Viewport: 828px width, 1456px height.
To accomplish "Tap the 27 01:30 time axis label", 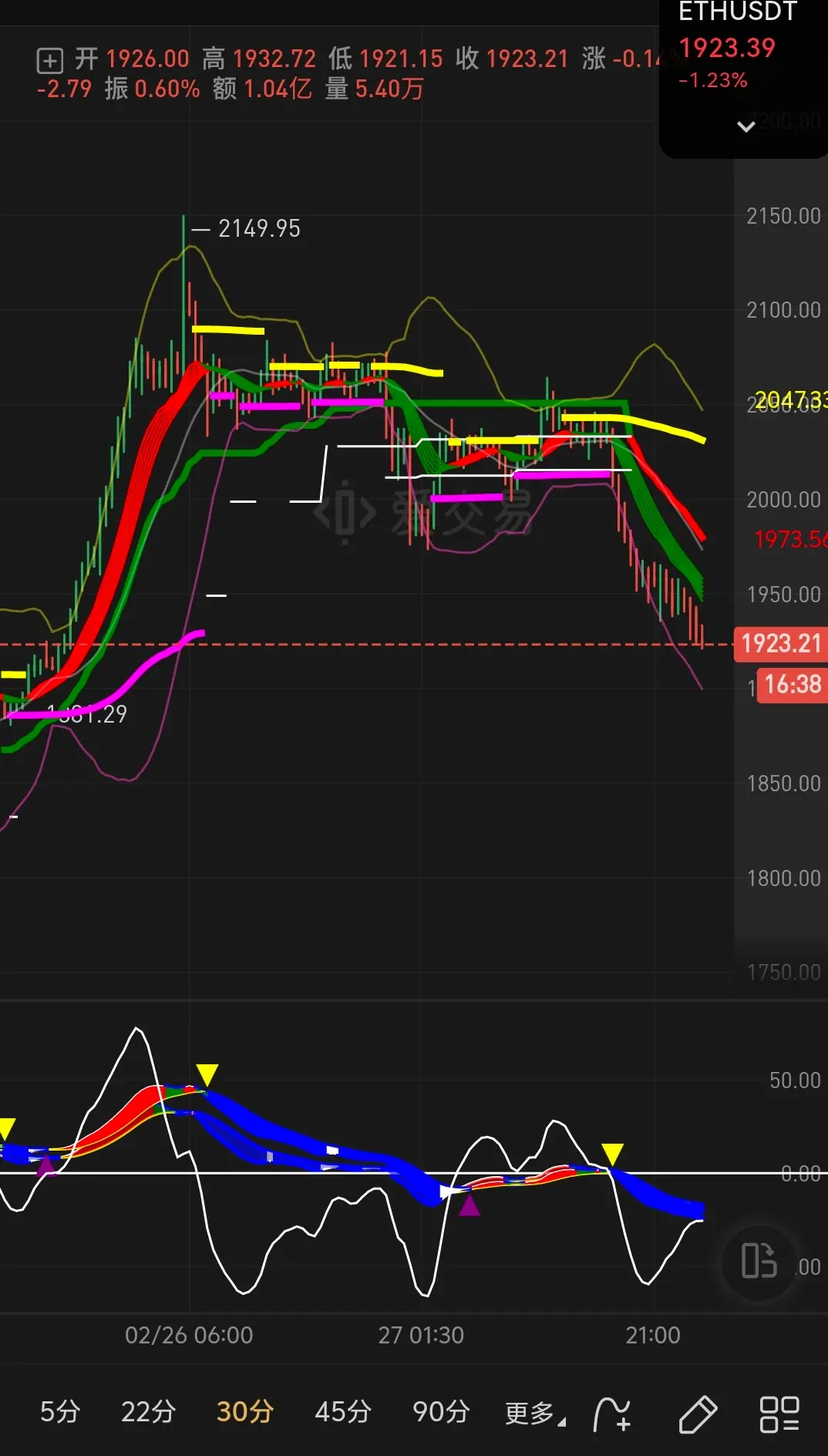I will [x=421, y=1335].
